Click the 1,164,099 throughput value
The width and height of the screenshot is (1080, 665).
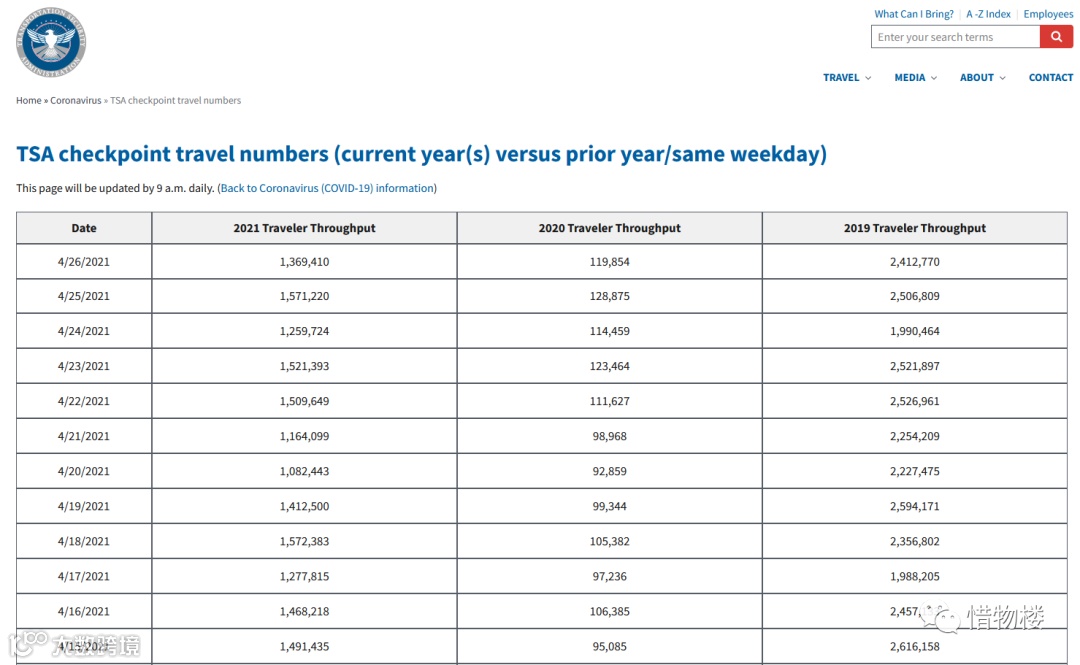tap(304, 436)
